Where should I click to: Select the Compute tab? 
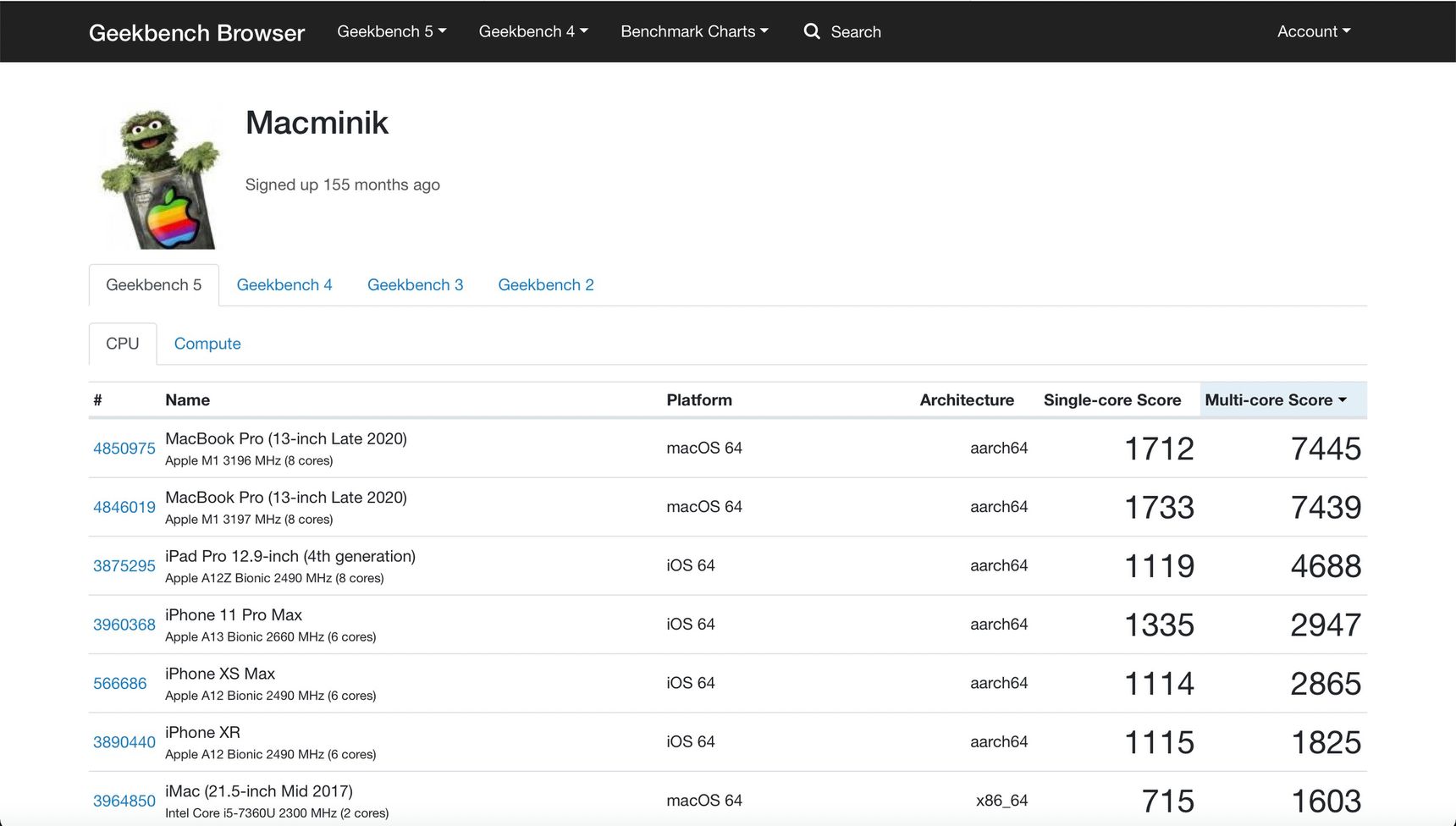click(207, 344)
